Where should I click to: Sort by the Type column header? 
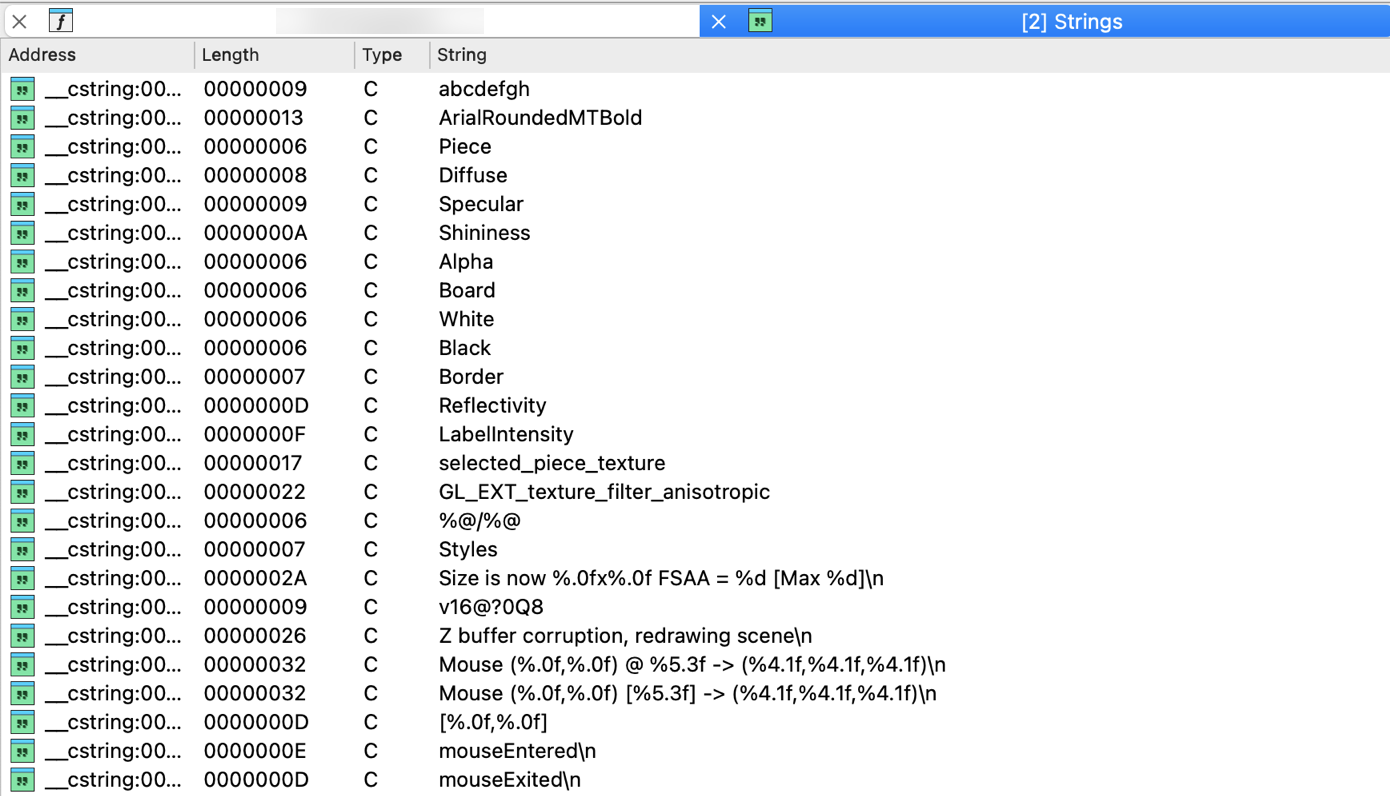pos(382,55)
